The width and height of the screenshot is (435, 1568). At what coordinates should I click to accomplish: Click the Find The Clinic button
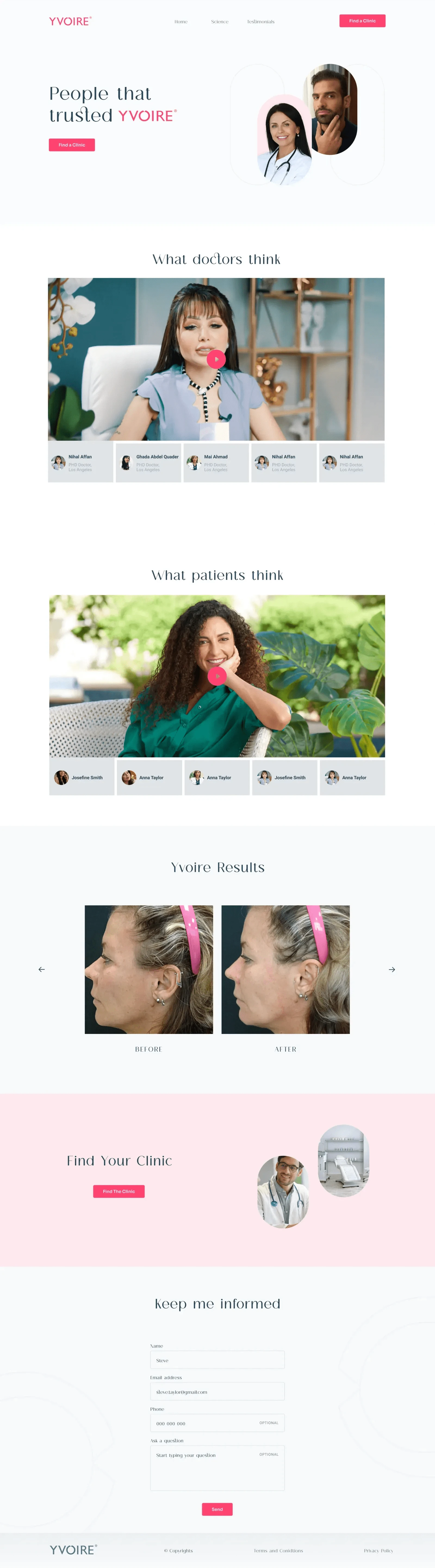click(x=119, y=1191)
